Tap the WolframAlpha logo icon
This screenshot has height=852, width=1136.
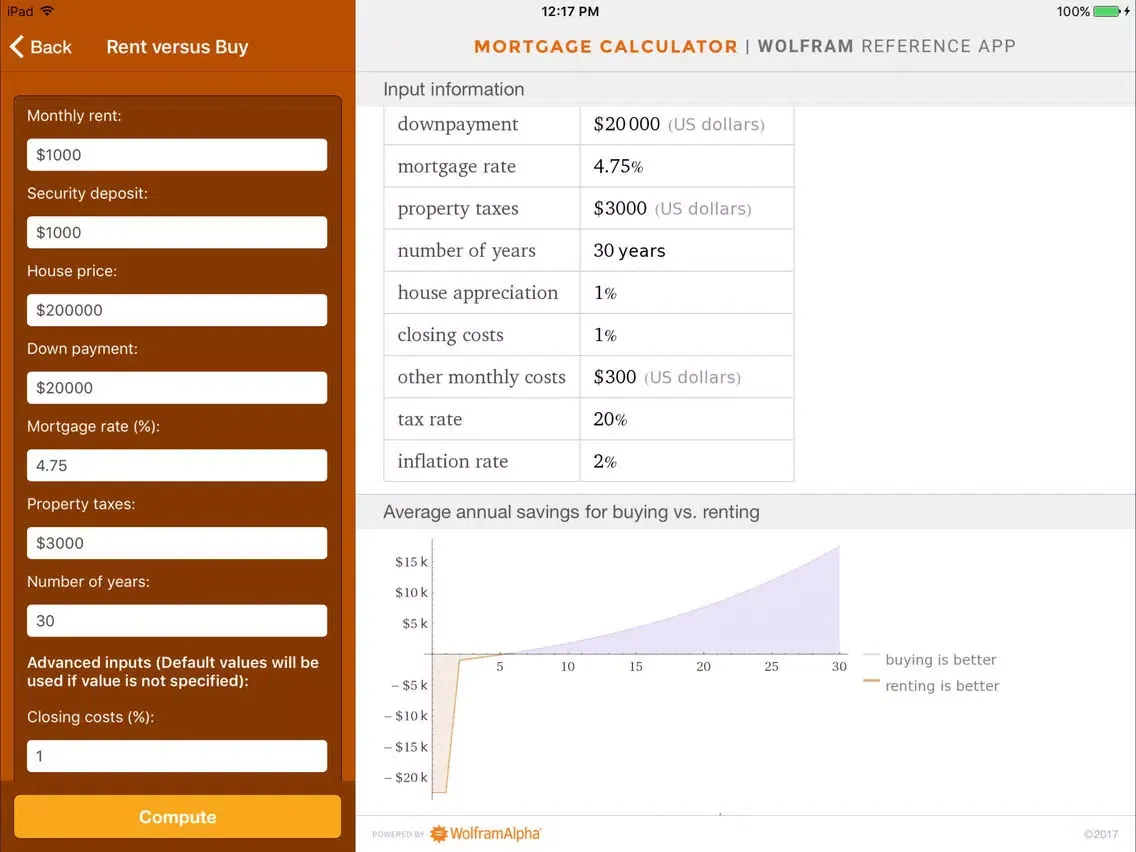coord(438,834)
